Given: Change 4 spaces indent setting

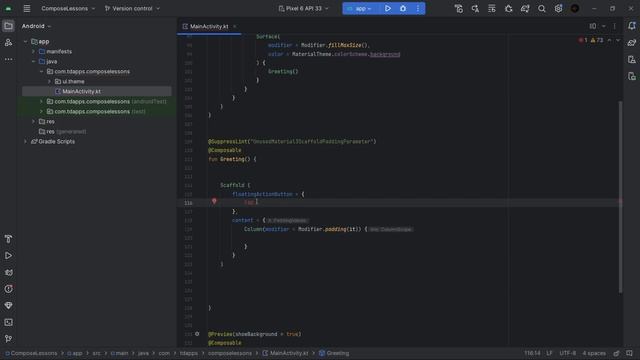Looking at the screenshot, I should (594, 353).
